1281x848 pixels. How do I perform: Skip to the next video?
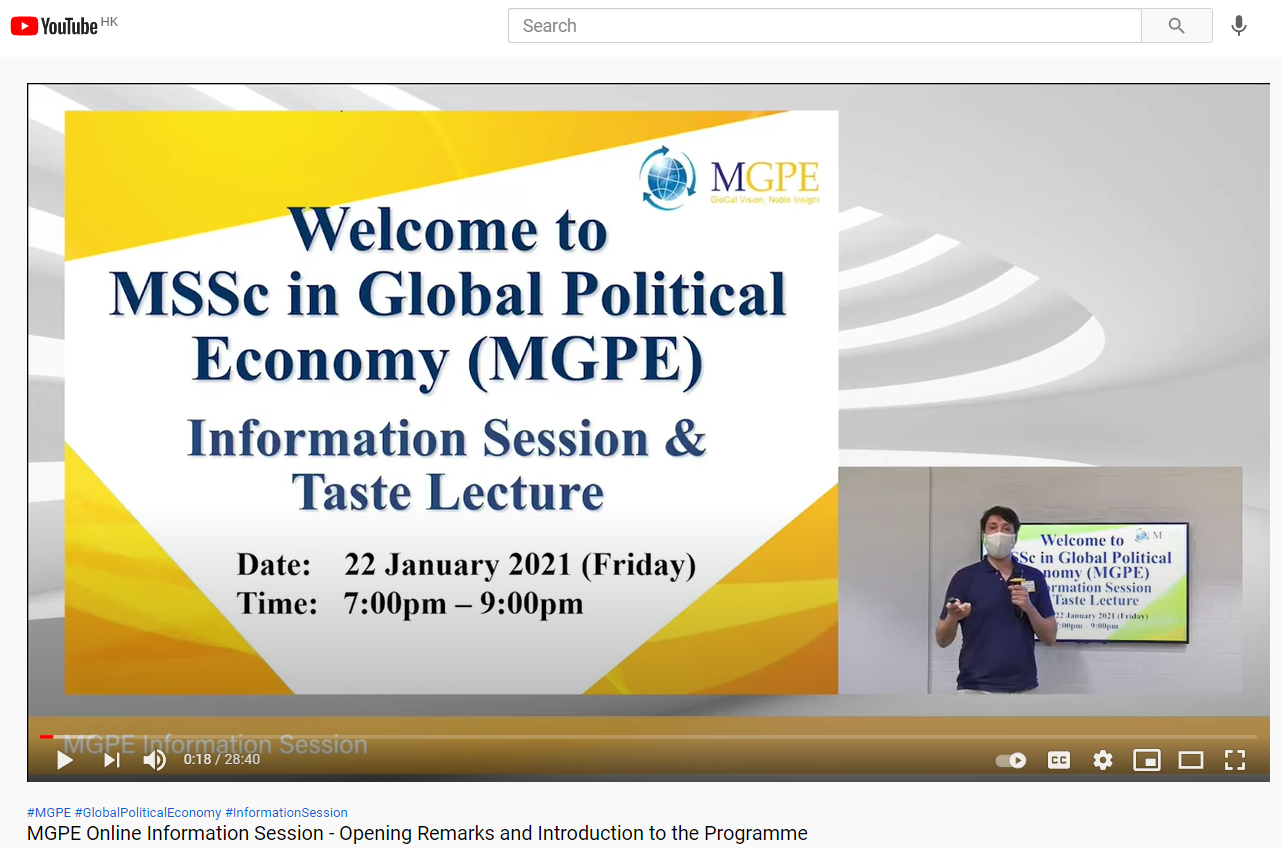coord(111,760)
